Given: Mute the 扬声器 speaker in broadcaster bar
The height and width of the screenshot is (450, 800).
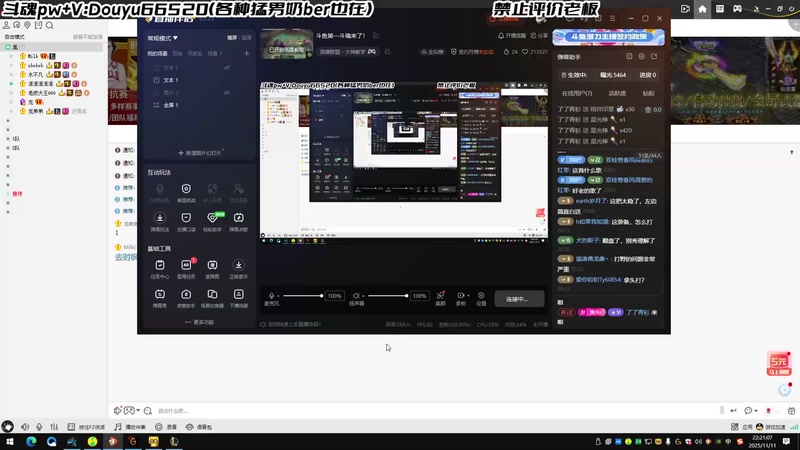Looking at the screenshot, I should (x=356, y=295).
